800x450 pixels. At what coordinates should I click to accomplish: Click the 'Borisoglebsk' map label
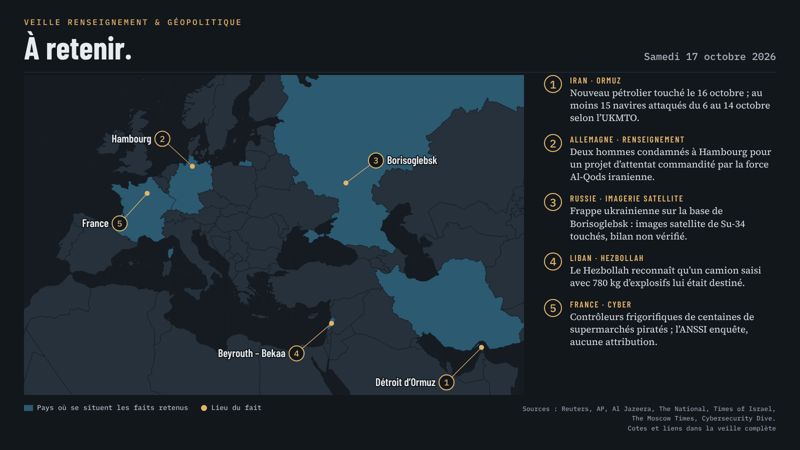pos(412,161)
